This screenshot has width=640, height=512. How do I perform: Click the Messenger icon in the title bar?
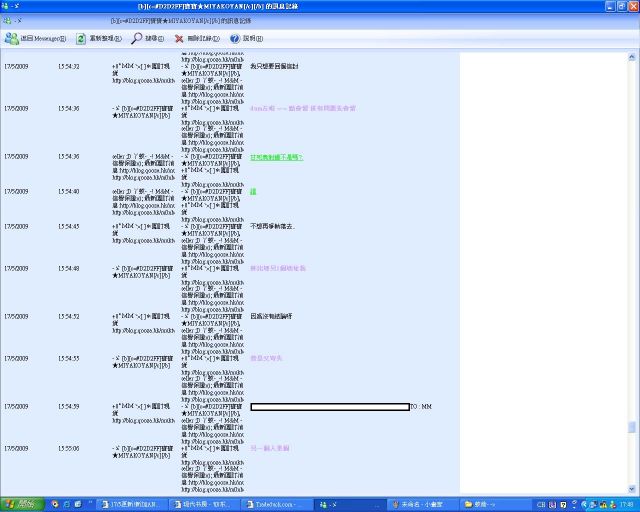(5, 6)
